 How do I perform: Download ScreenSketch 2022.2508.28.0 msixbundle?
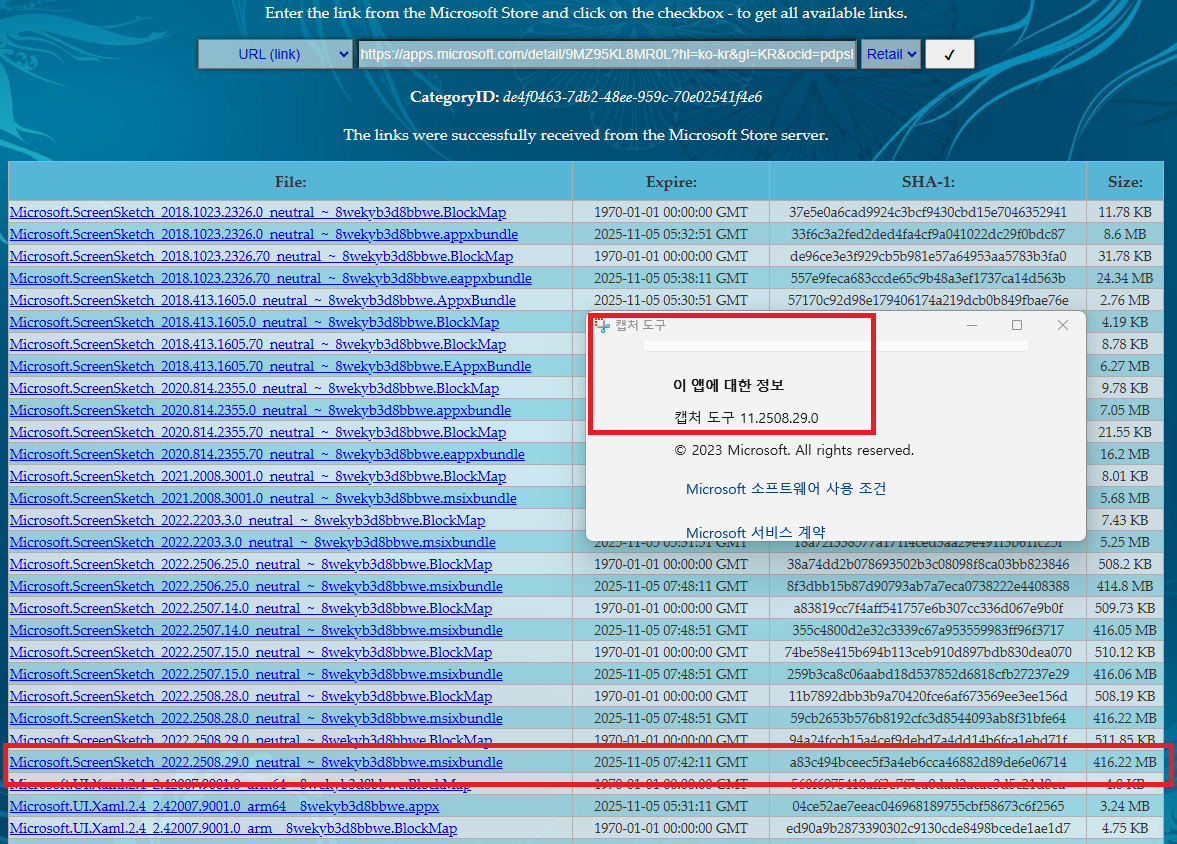point(256,718)
